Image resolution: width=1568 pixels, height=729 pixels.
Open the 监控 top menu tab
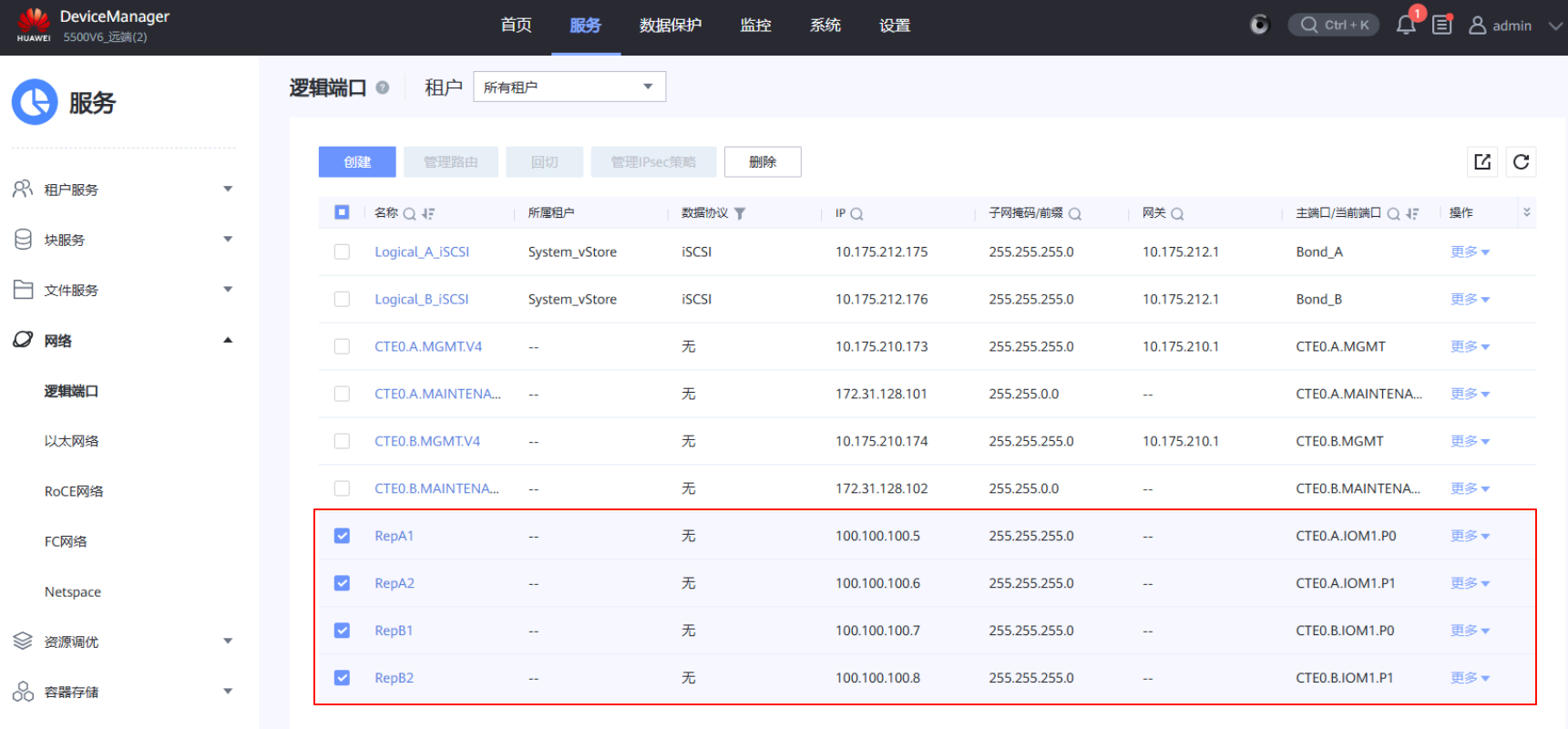755,26
